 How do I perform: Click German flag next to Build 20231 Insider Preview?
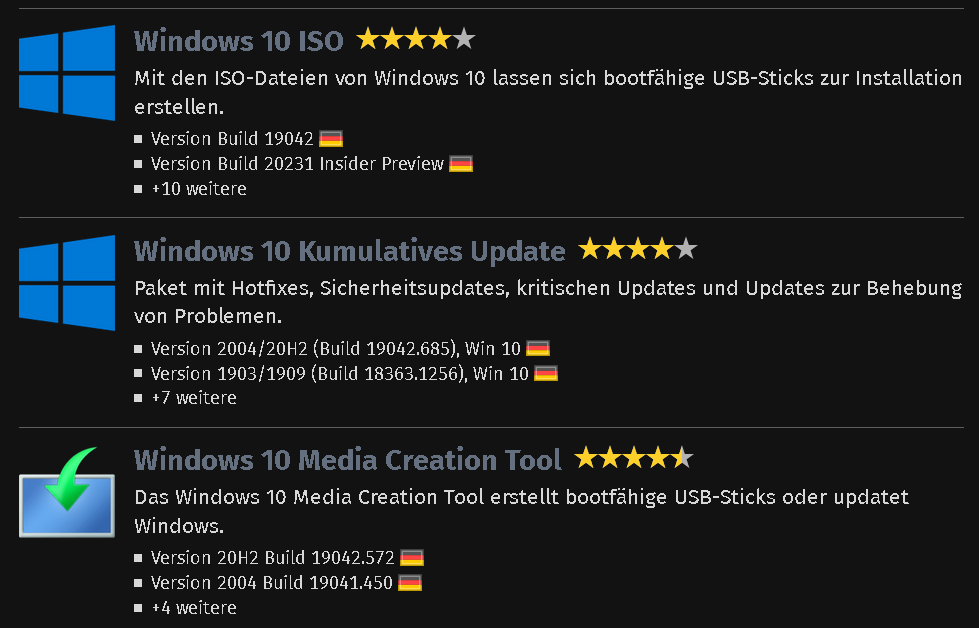tap(461, 164)
